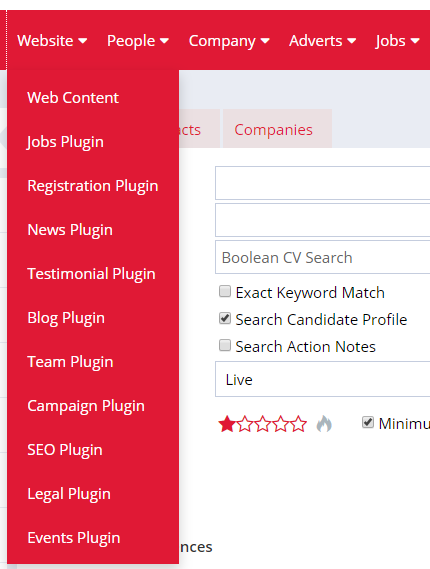Uncheck Search Candidate Profile

pos(225,318)
